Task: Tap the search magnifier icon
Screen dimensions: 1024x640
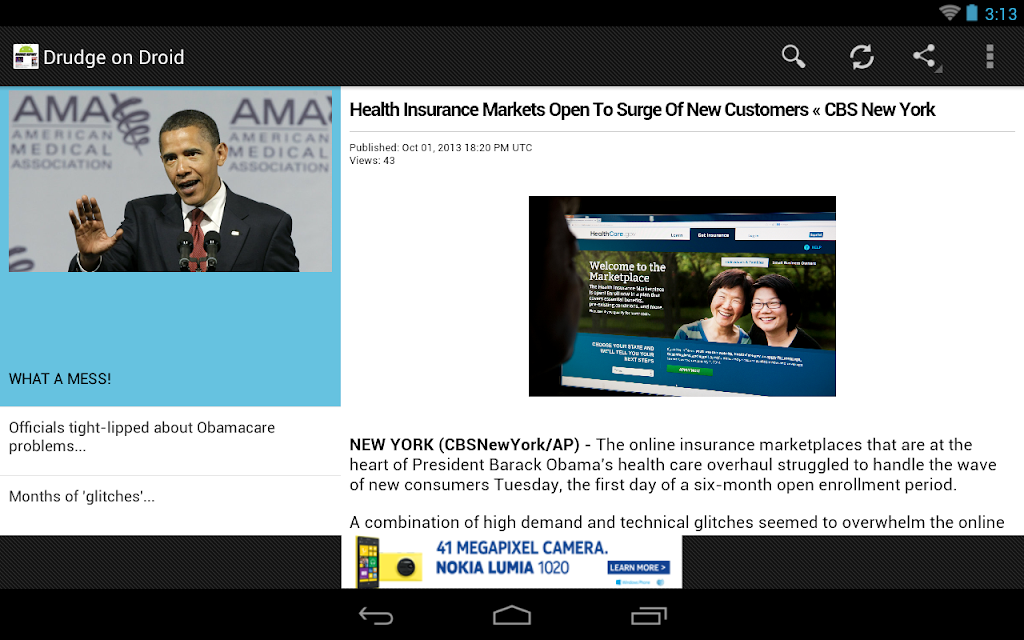Action: [793, 57]
